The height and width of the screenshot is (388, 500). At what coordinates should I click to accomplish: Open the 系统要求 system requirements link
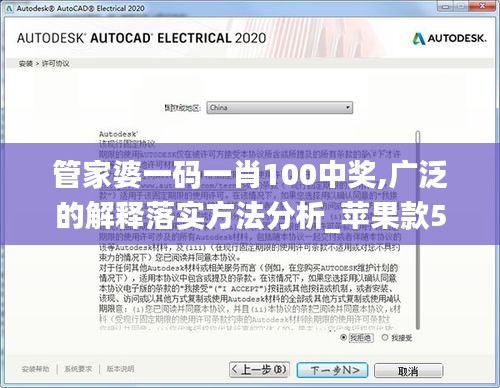(78, 369)
